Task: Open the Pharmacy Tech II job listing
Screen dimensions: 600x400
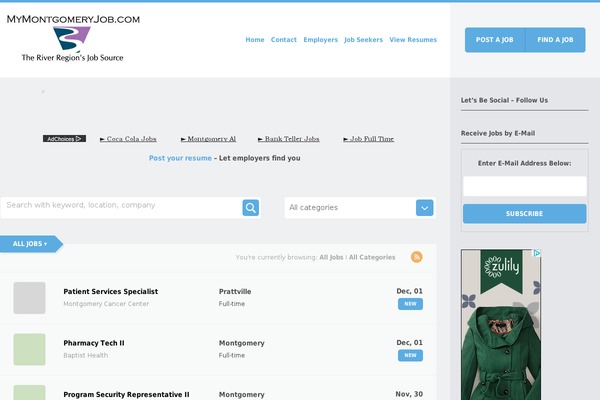Action: click(x=94, y=343)
